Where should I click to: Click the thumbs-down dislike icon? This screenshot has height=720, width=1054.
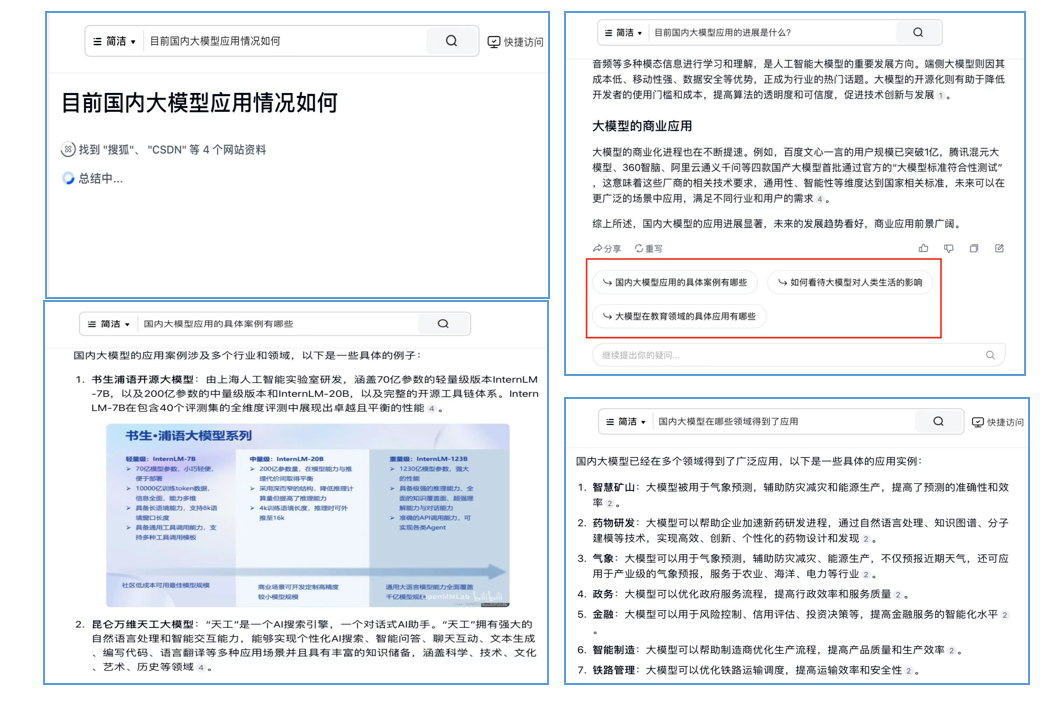point(948,248)
